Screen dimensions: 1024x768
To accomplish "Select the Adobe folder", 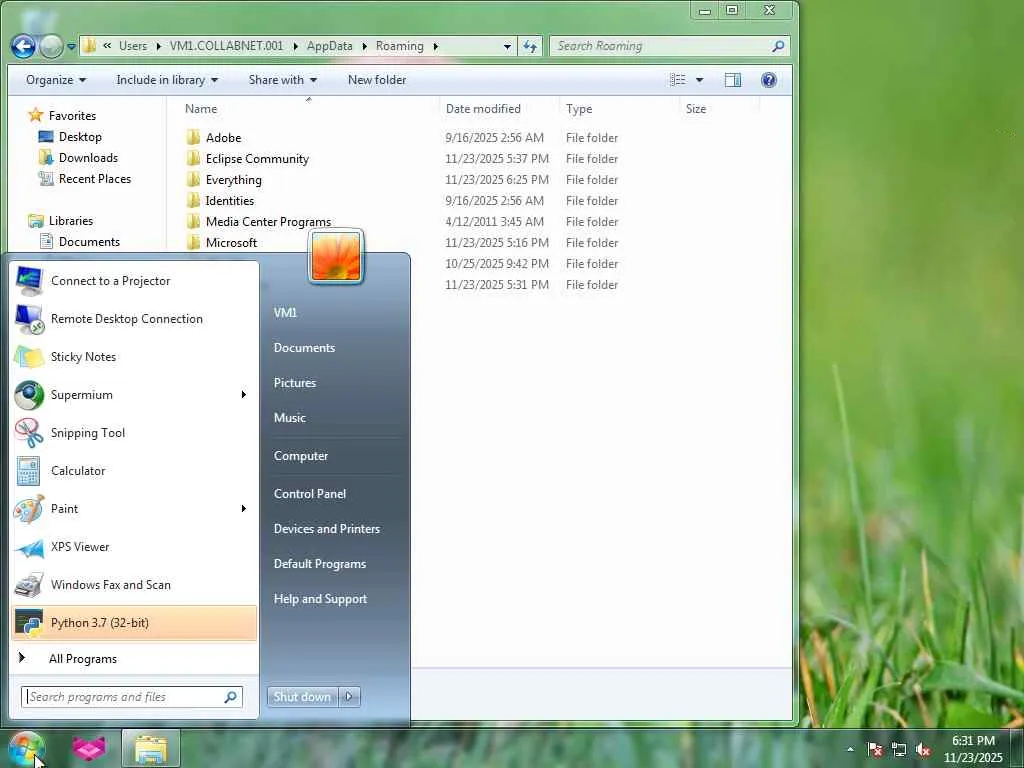I will (223, 138).
